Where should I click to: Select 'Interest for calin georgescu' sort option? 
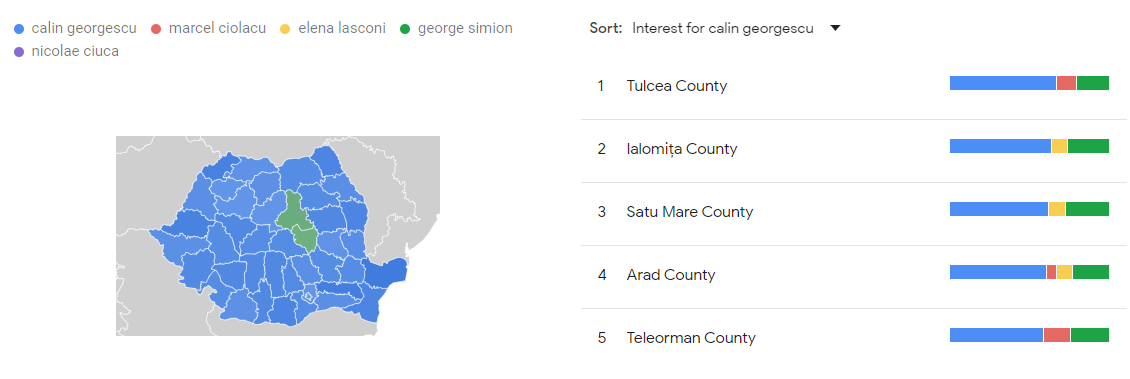pos(723,29)
